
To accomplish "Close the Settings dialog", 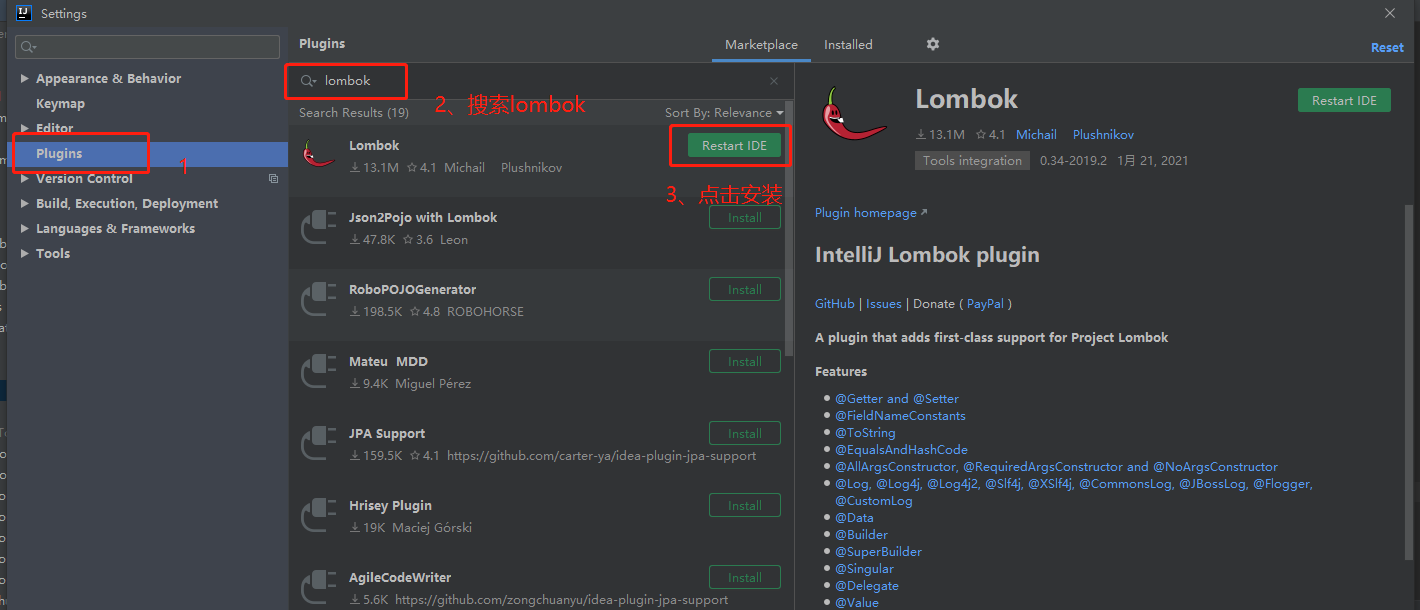I will click(1390, 13).
